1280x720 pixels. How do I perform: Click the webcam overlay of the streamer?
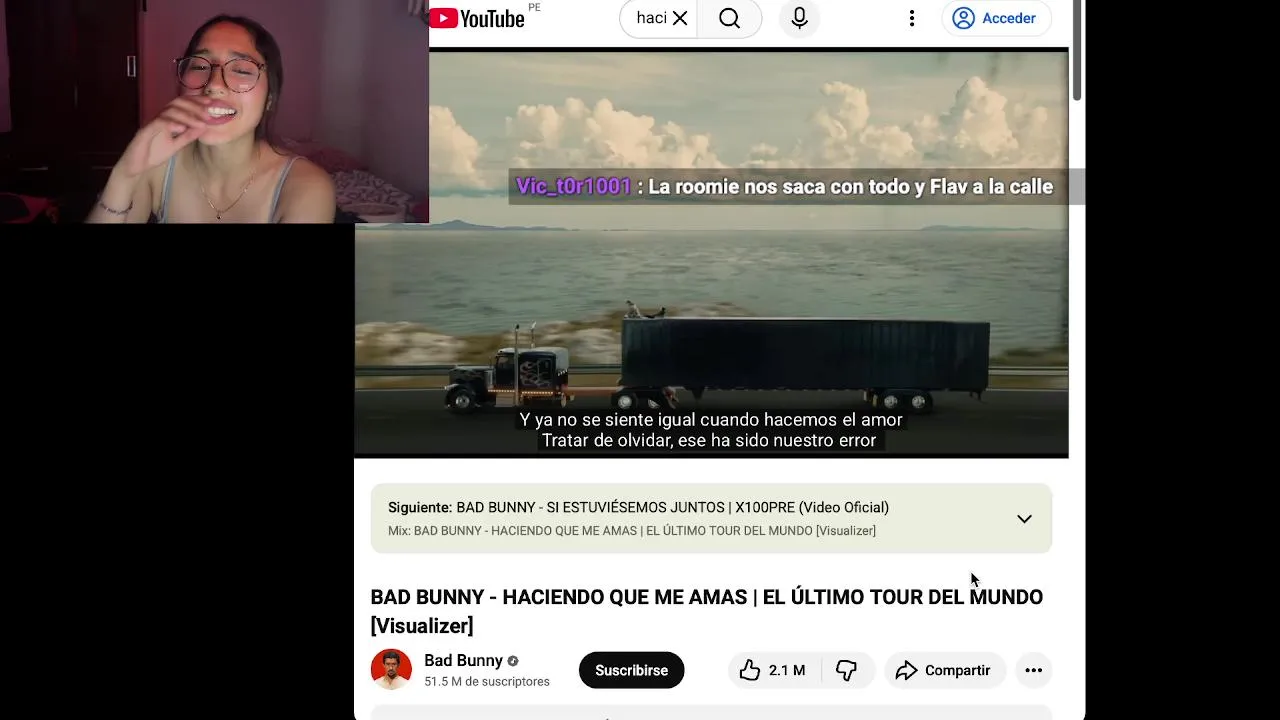click(214, 111)
